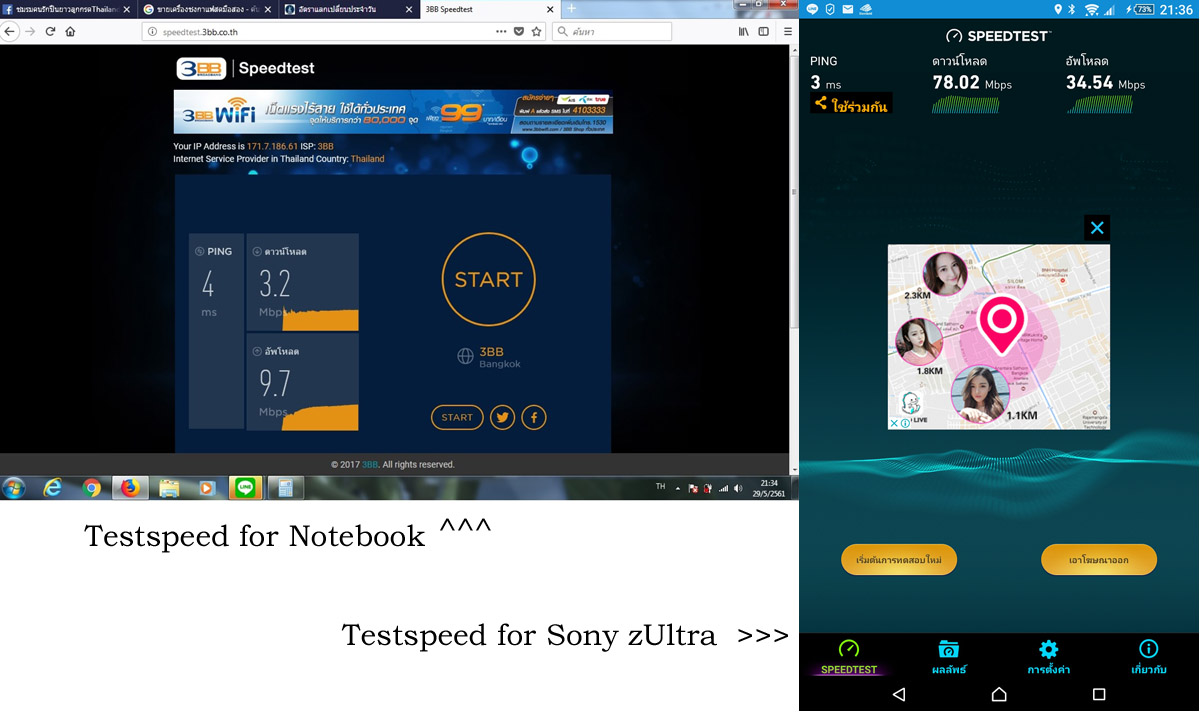Show hidden system tray icons arrow
Image resolution: width=1200 pixels, height=714 pixels.
pyautogui.click(x=678, y=489)
